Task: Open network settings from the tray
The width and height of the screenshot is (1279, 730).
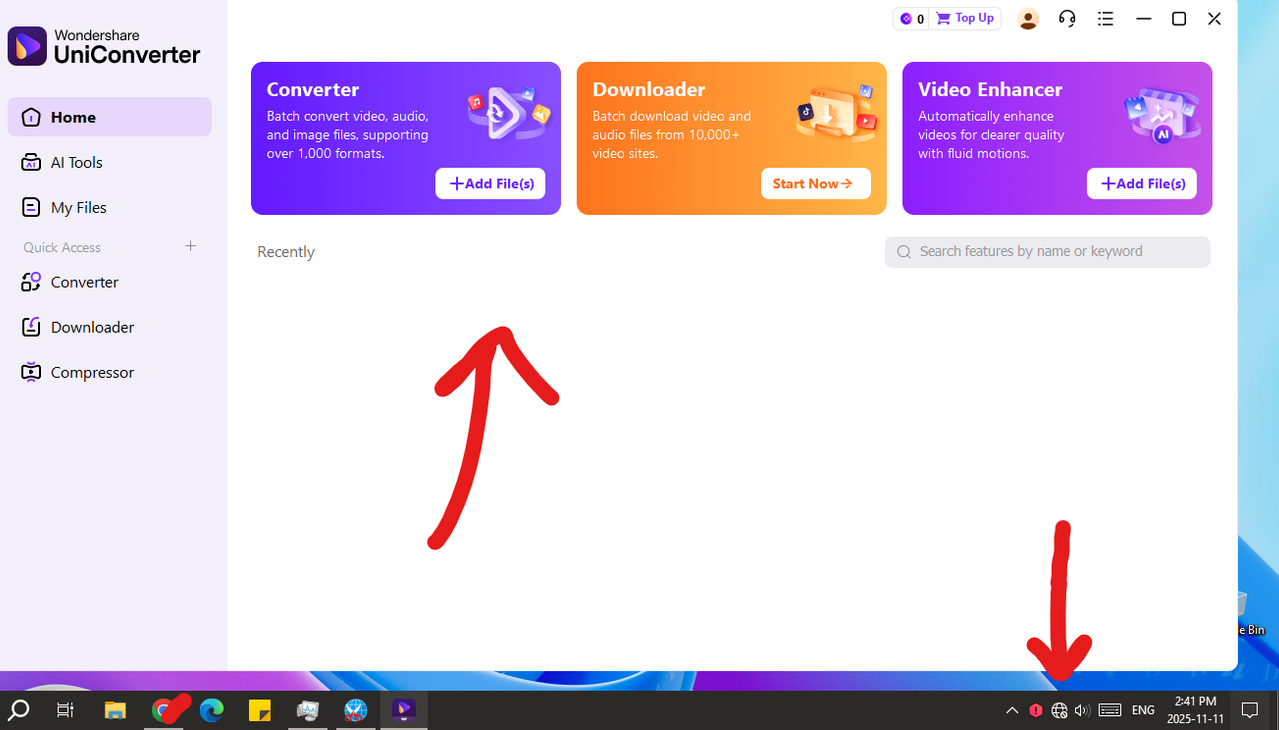Action: pos(1059,710)
